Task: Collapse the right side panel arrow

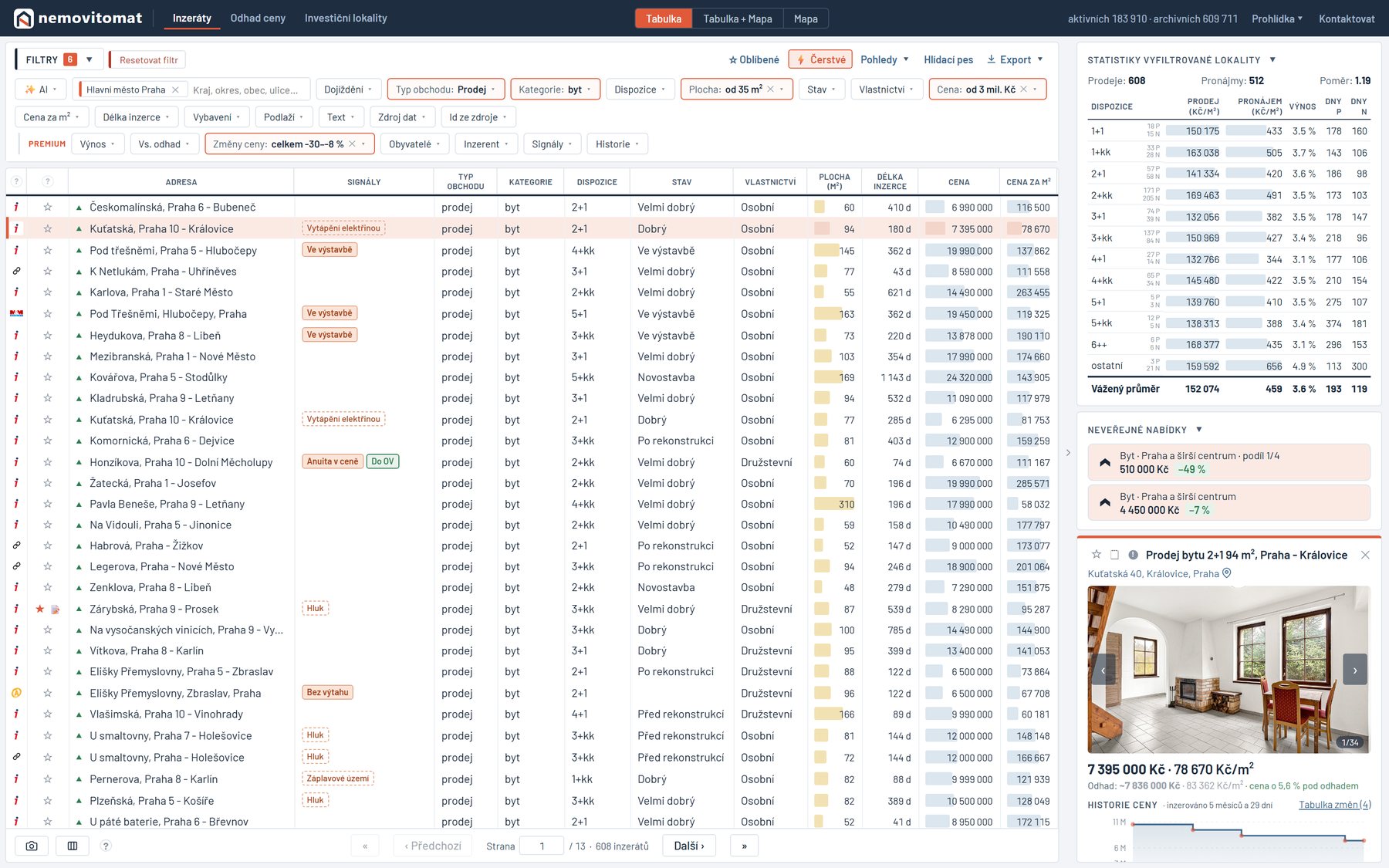Action: coord(1068,453)
